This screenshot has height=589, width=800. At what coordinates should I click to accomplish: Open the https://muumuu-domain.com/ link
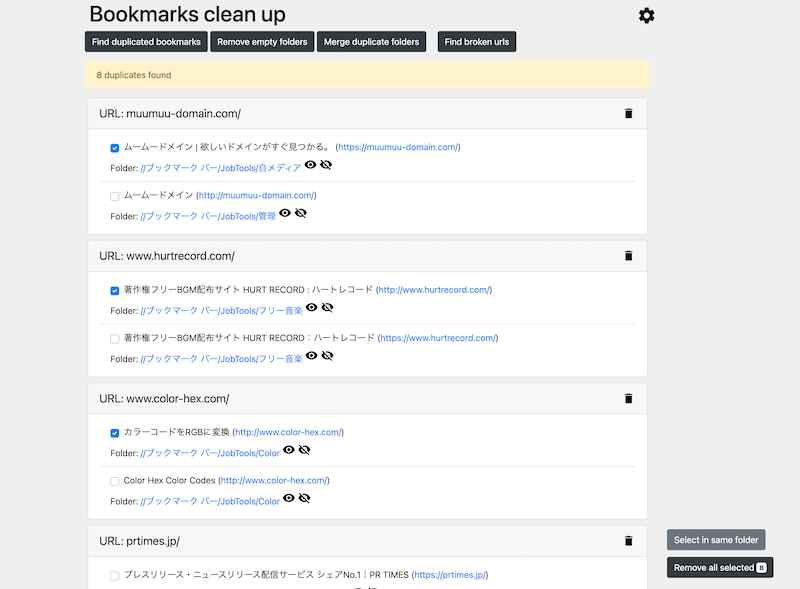coord(398,147)
